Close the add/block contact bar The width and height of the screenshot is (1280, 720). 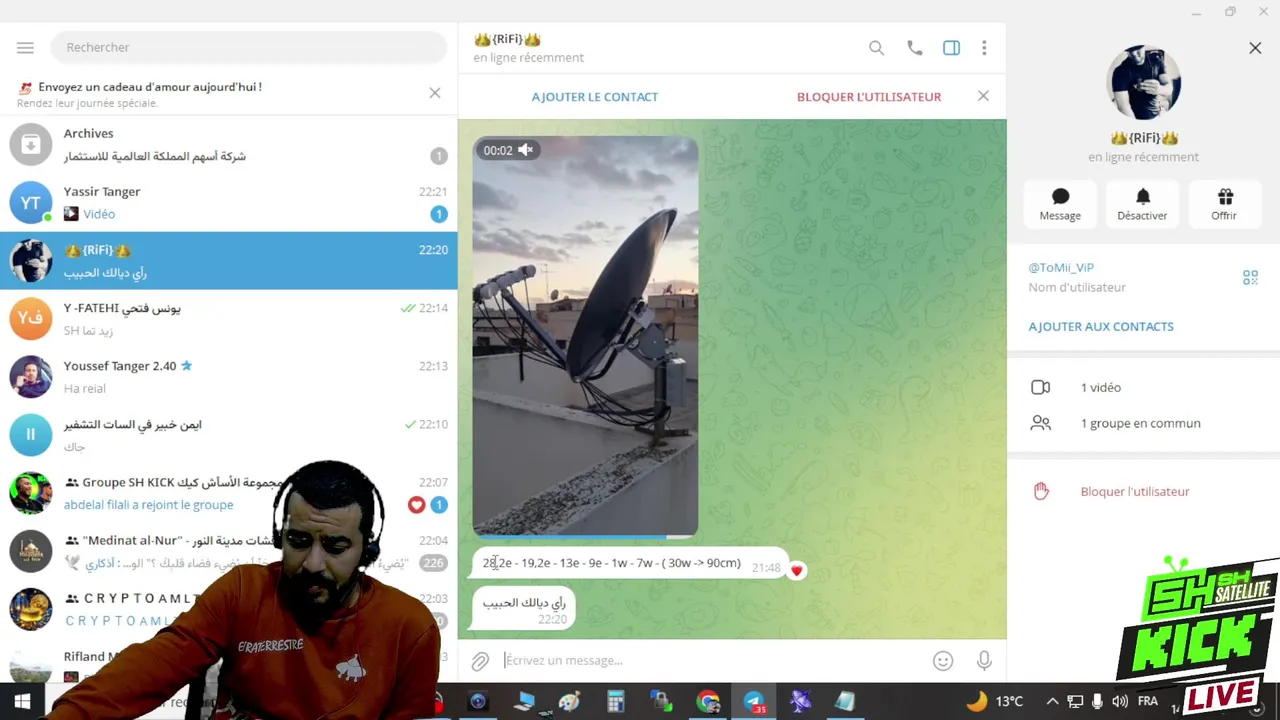[983, 96]
